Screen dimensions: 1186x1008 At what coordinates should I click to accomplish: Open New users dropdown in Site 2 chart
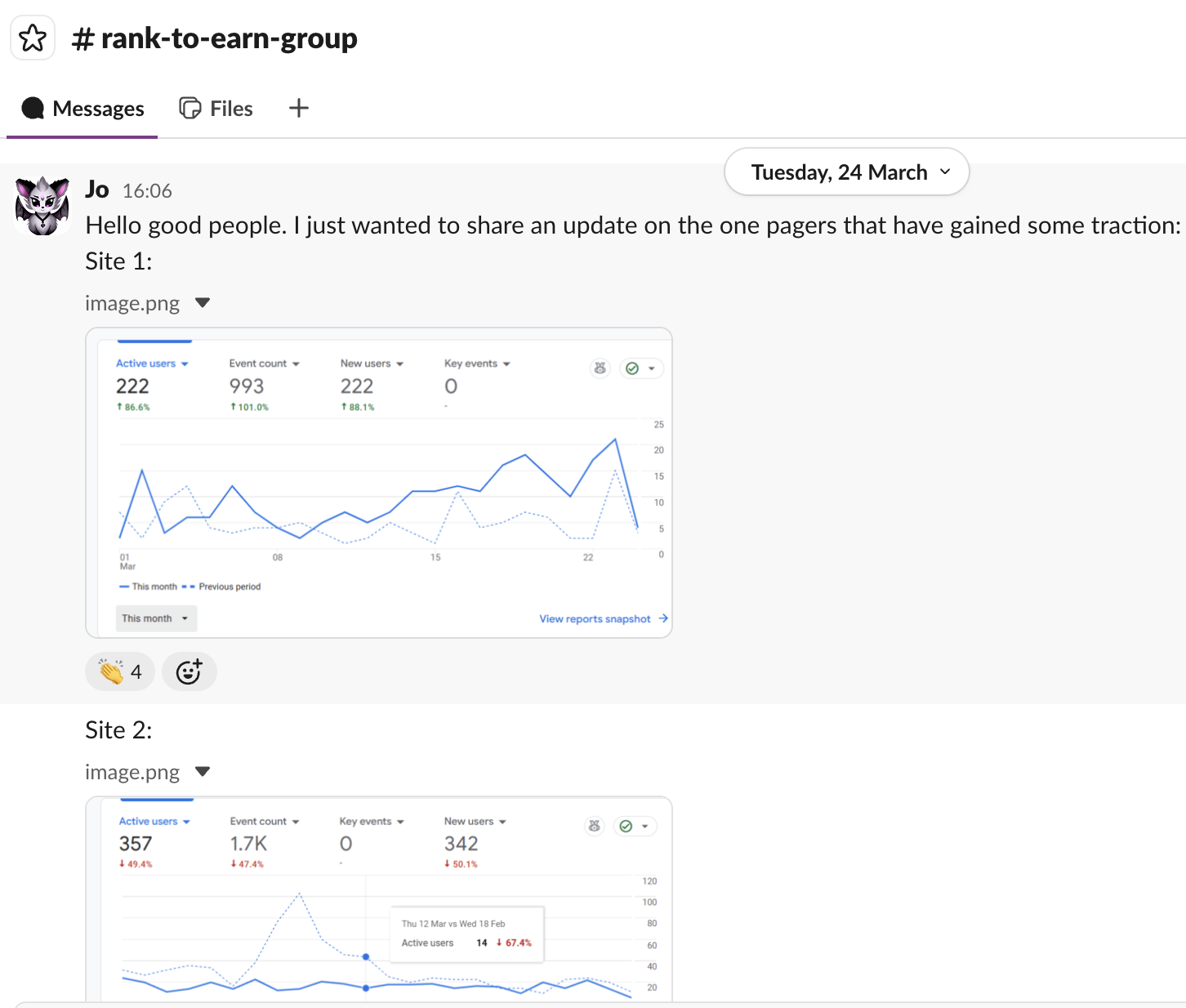pos(475,821)
